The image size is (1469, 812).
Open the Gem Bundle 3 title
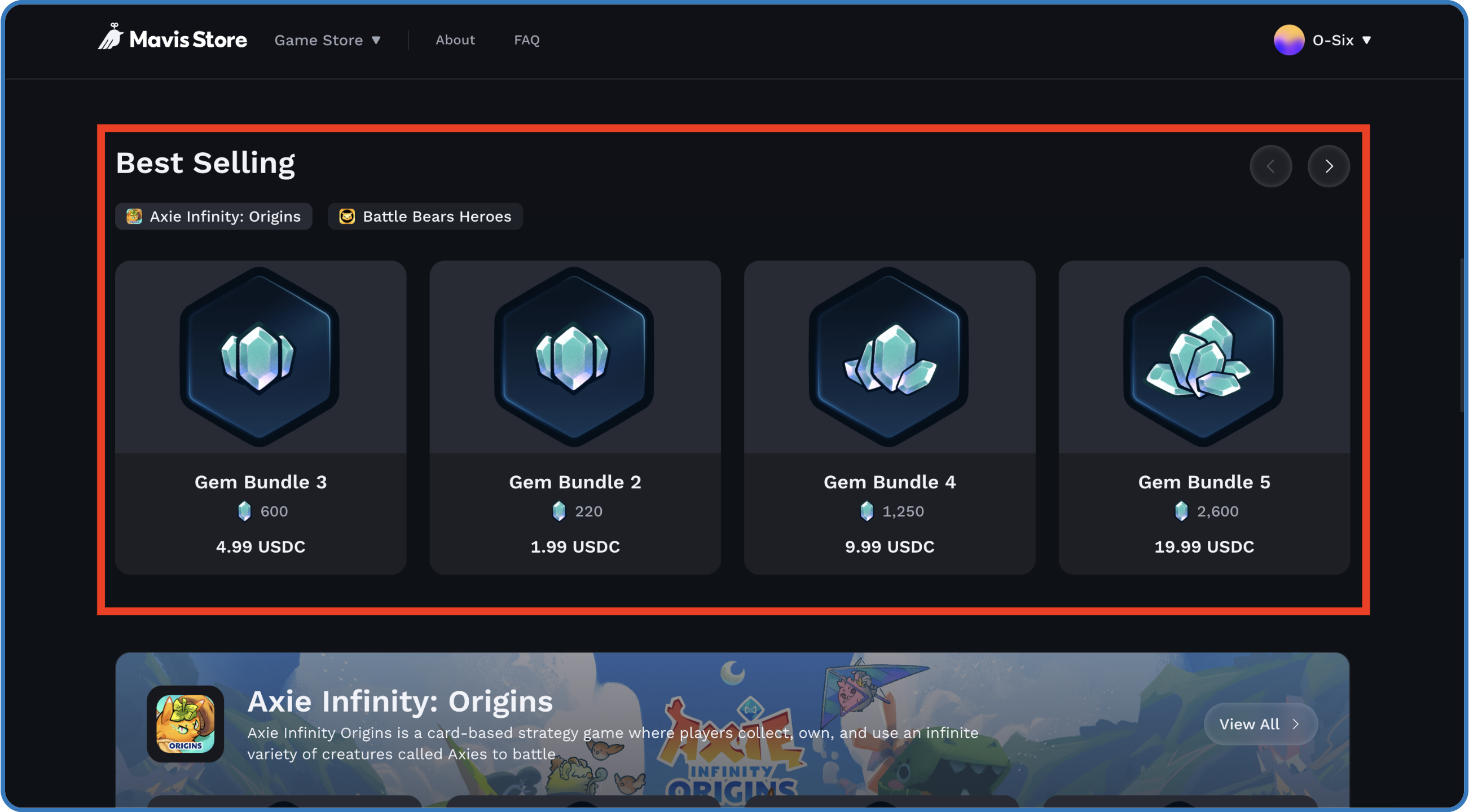(x=261, y=482)
